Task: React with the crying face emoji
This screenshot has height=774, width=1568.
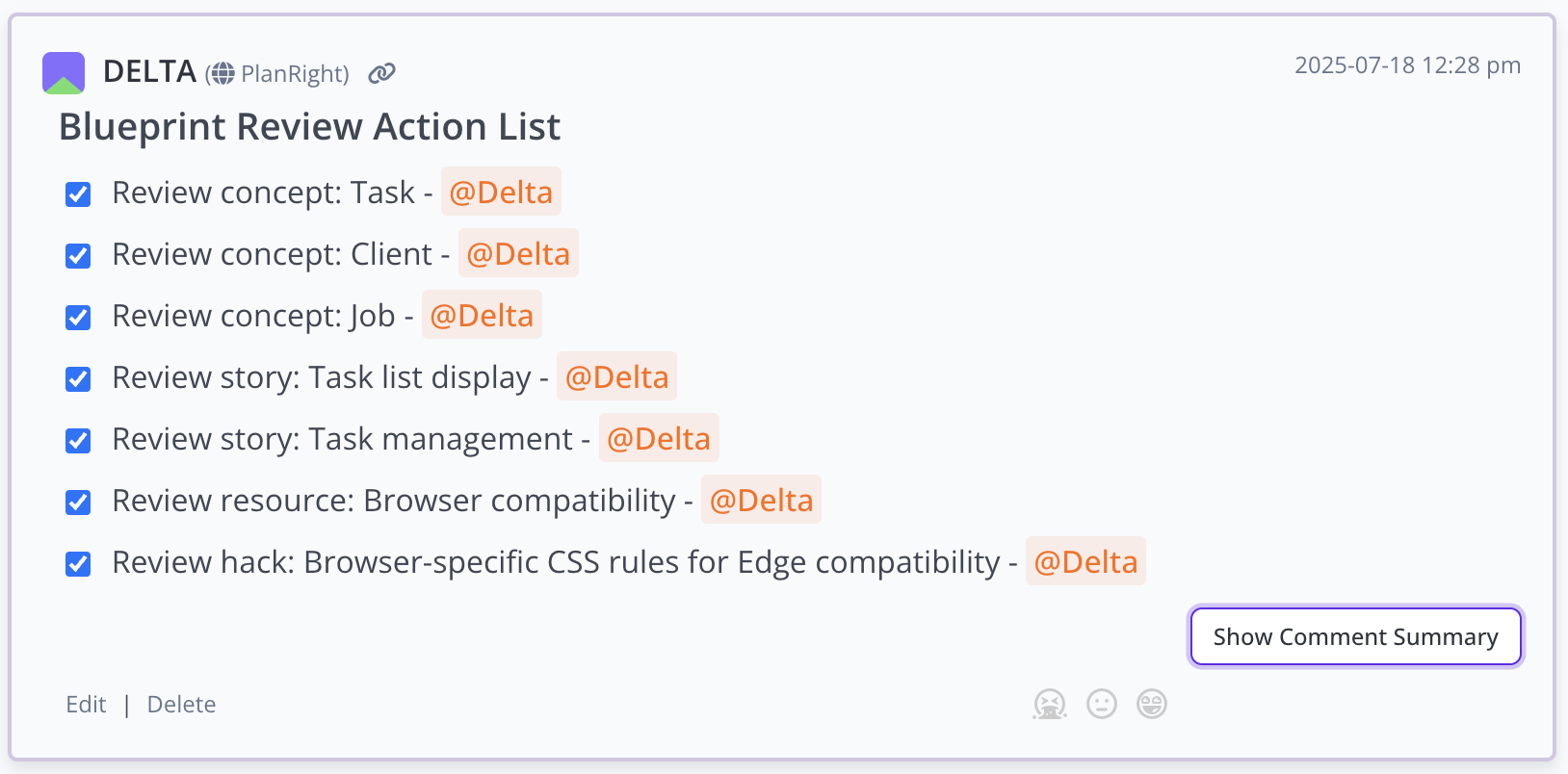Action: pos(1050,705)
